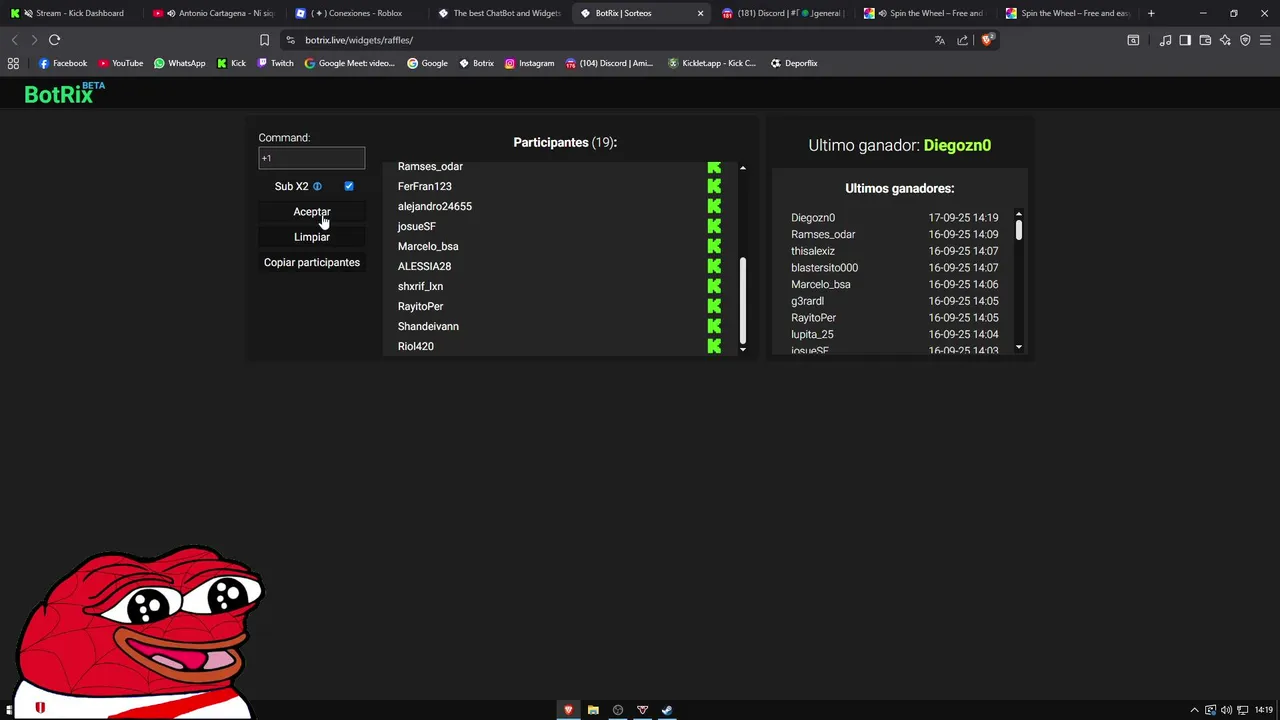Open the WhatsApp bookmark

tap(179, 63)
